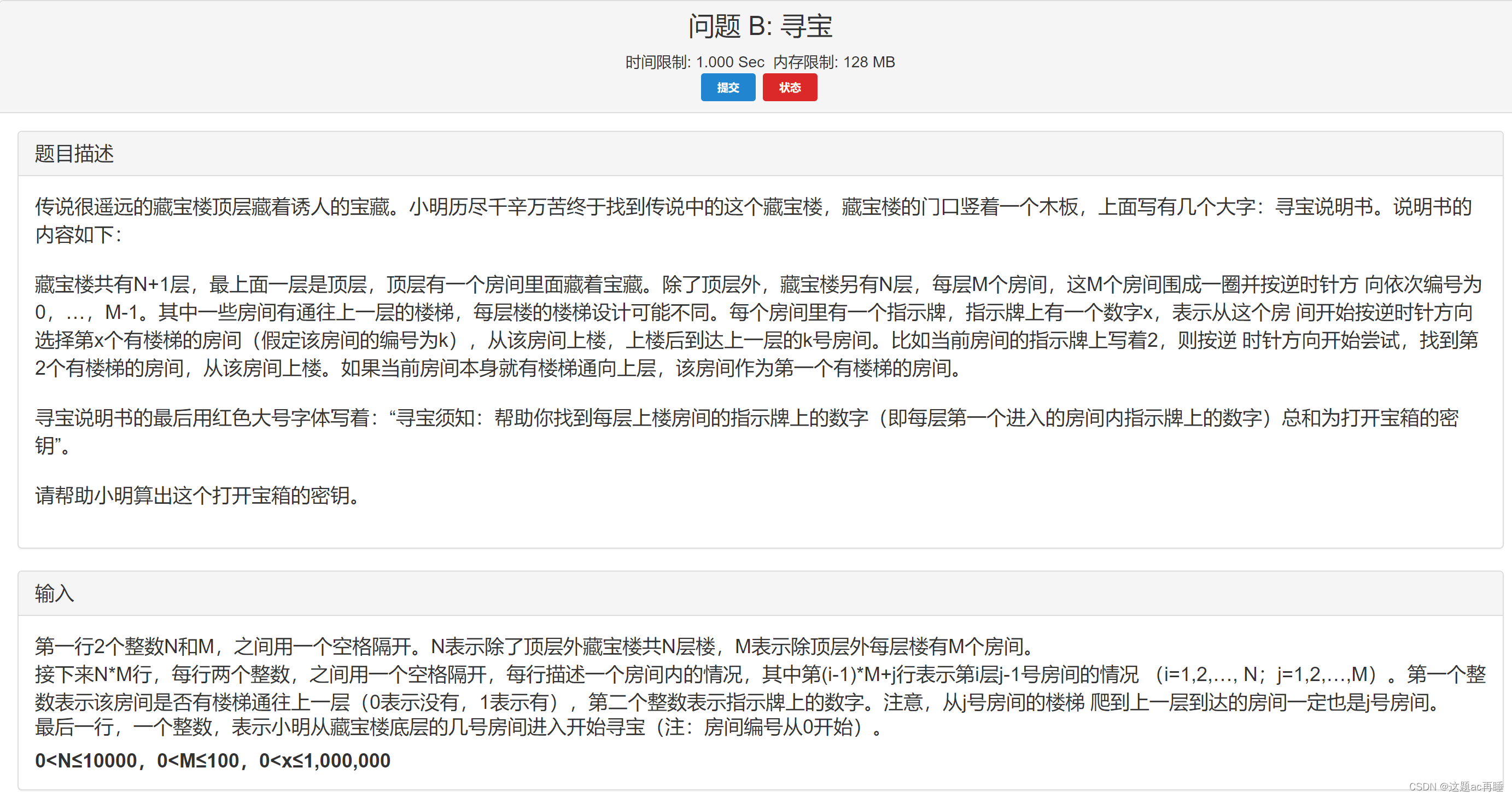
Task: Click the paragraph starting with 寻宝说明书的最后
Action: tap(745, 418)
